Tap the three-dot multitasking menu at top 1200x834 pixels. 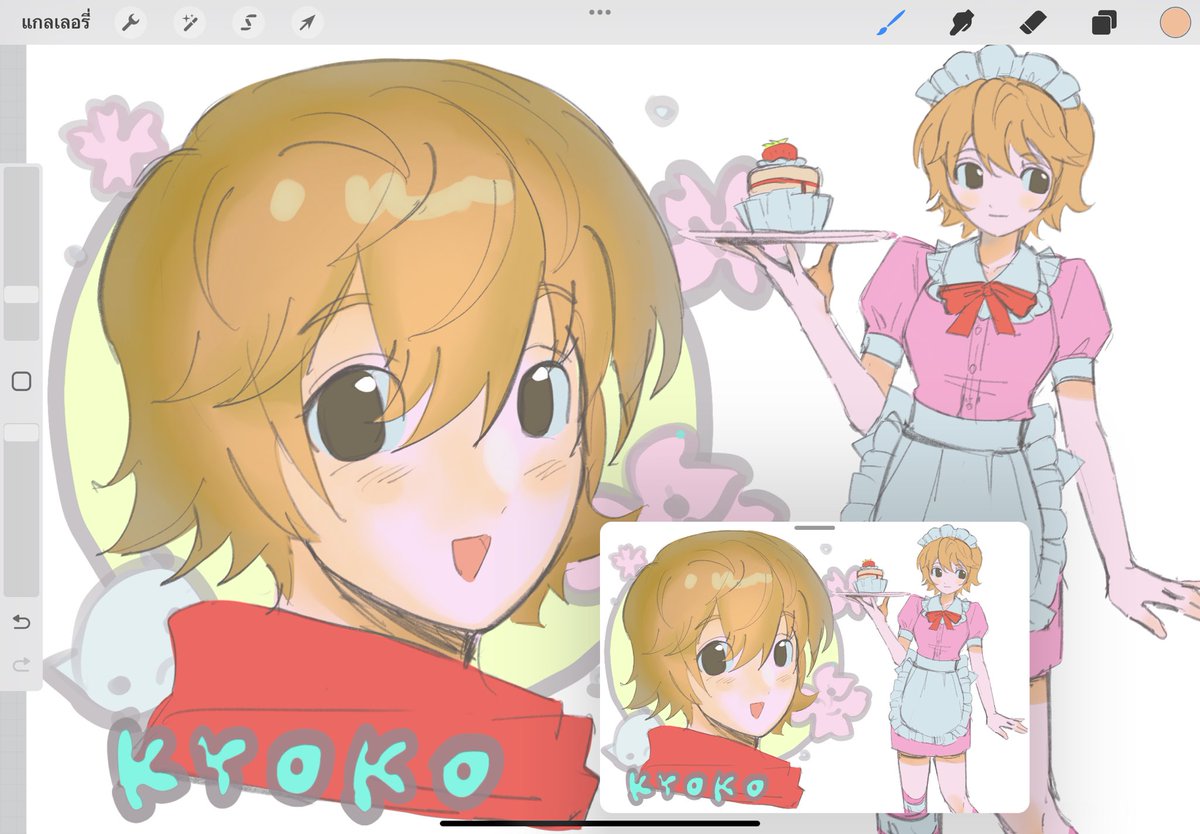[600, 12]
